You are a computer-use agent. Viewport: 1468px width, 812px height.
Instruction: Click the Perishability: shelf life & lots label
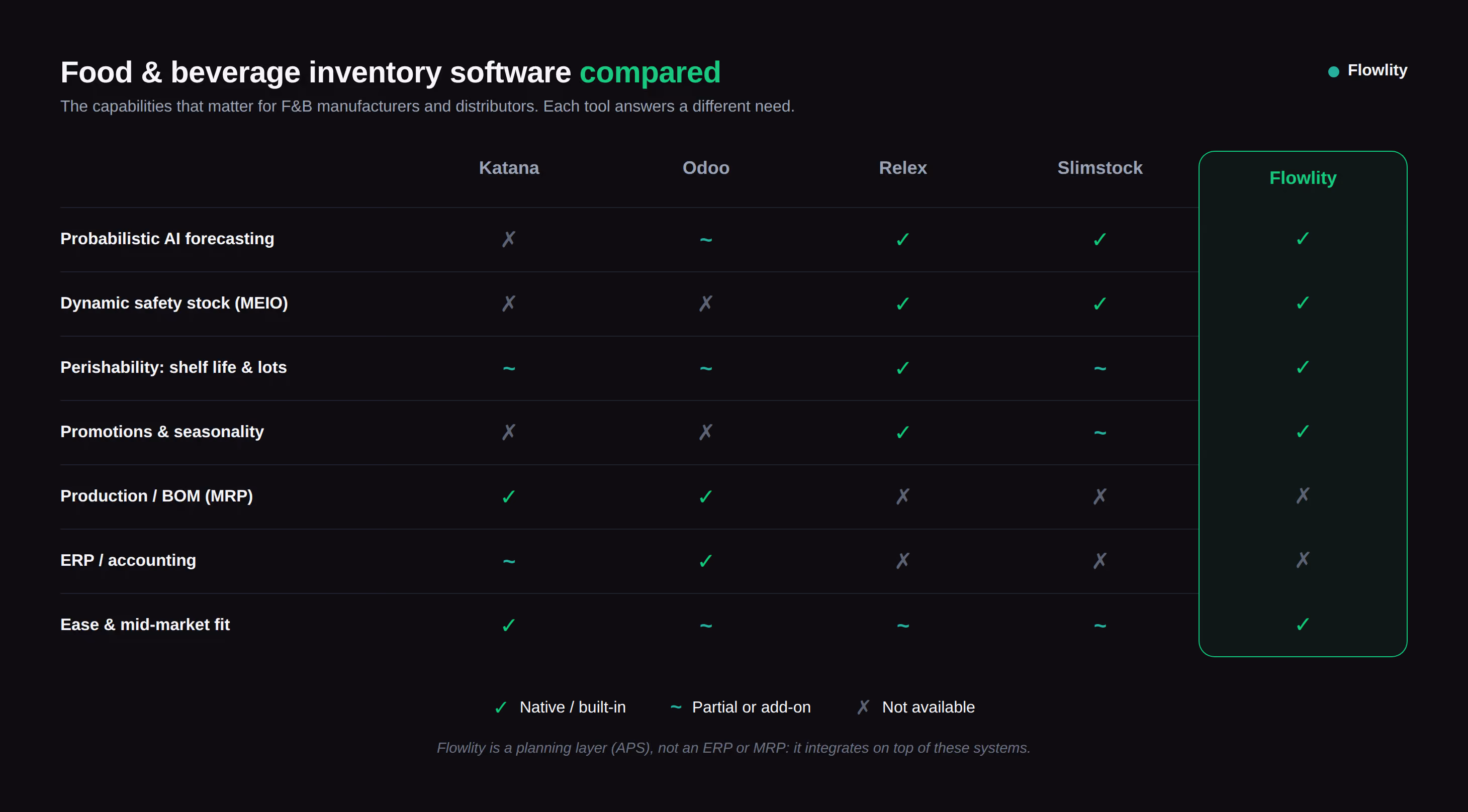(173, 367)
